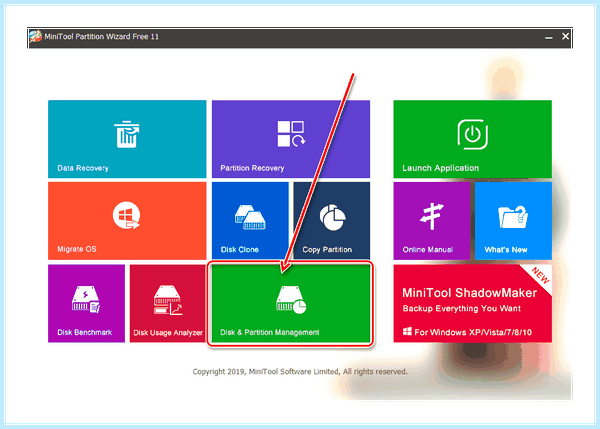
Task: Click the 'Disk Usage Analyzer' label
Action: 168,333
